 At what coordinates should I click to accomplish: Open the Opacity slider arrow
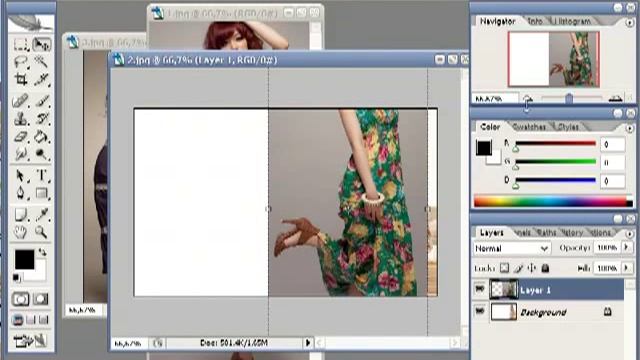click(627, 248)
